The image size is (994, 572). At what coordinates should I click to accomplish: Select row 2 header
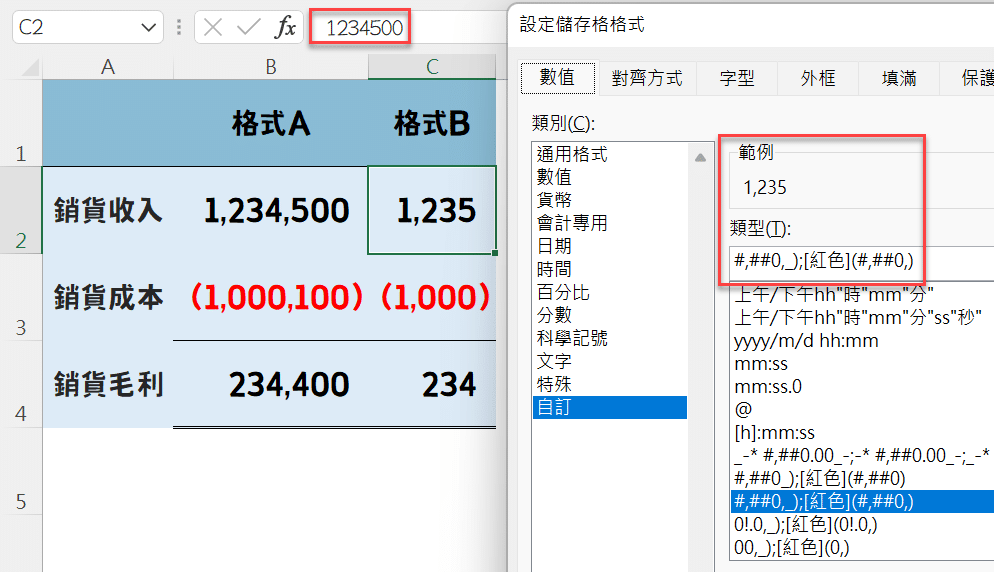[21, 211]
